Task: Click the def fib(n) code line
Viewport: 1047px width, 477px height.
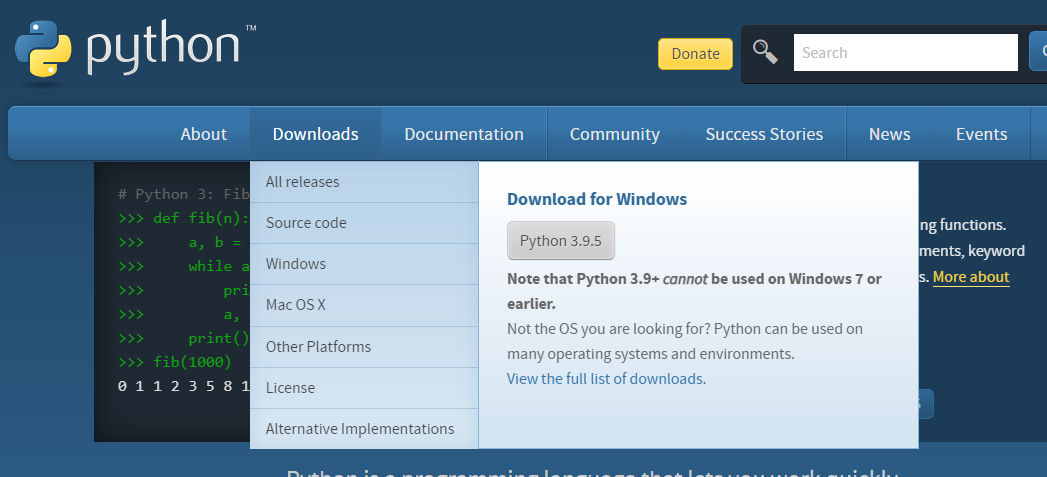Action: [x=184, y=218]
